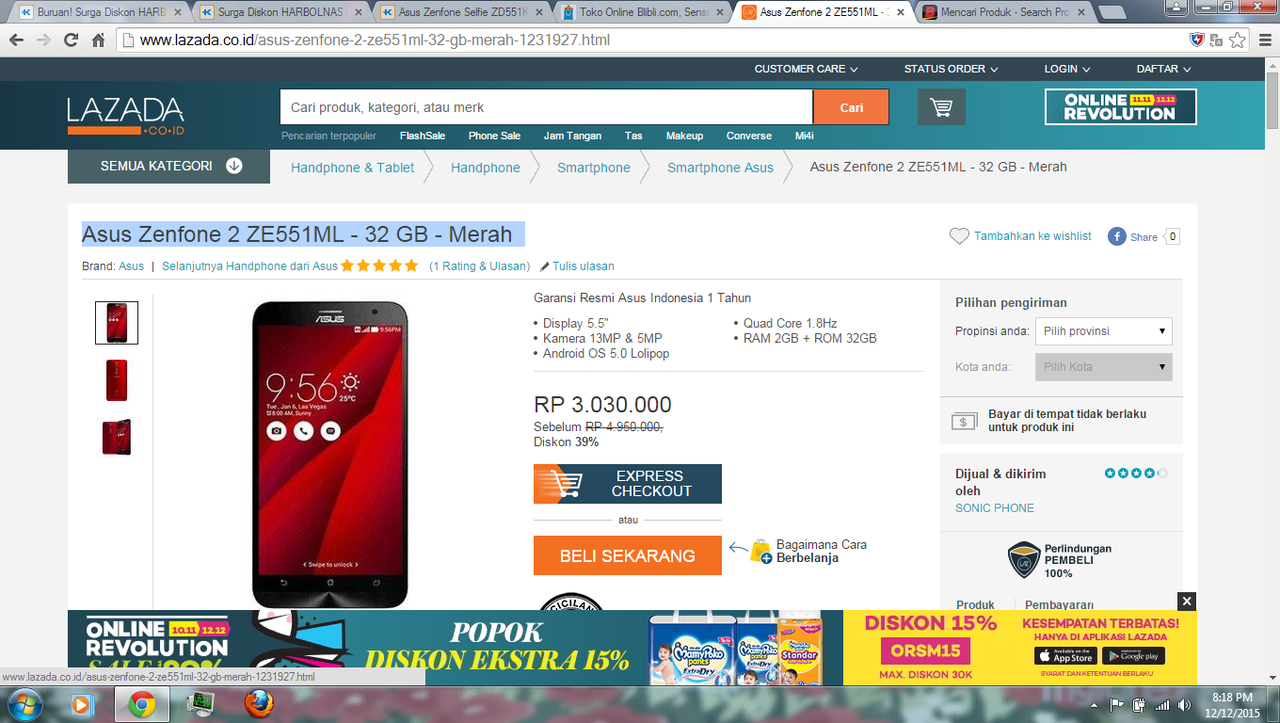Image resolution: width=1280 pixels, height=723 pixels.
Task: Launch Firefox from the taskbar
Action: (x=258, y=704)
